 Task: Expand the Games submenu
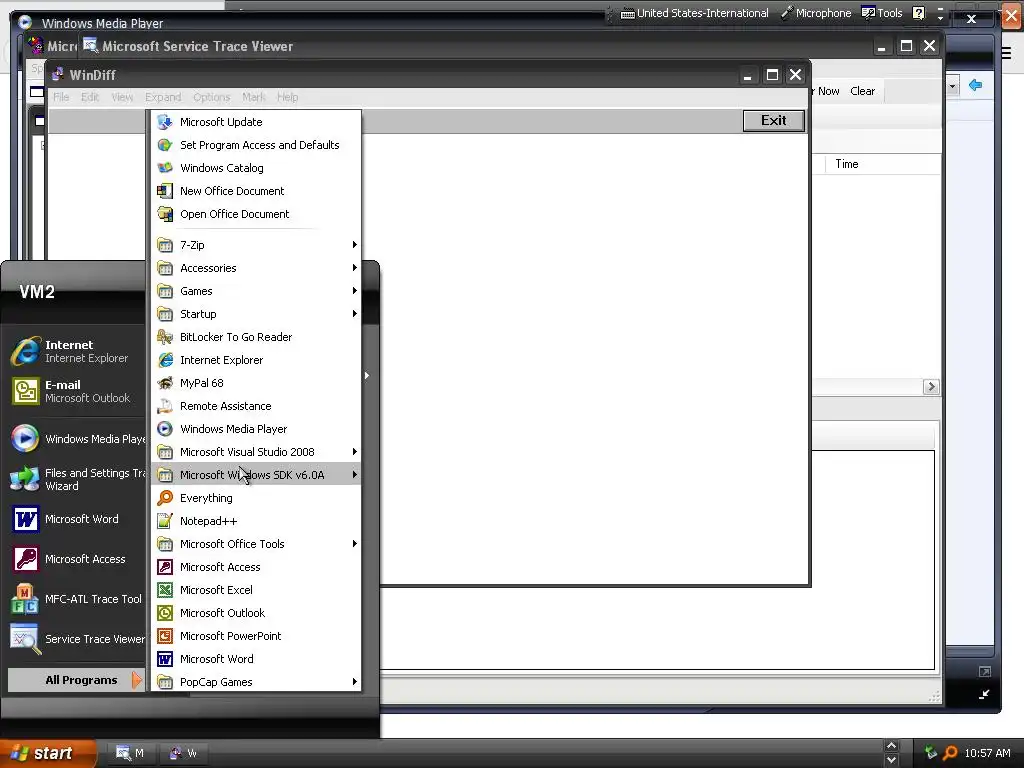point(256,291)
